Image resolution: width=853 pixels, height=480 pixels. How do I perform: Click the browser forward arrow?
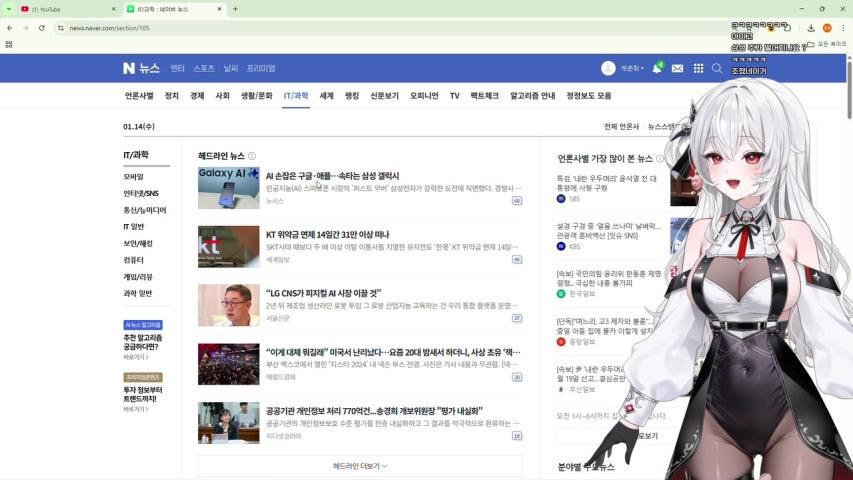pos(26,28)
